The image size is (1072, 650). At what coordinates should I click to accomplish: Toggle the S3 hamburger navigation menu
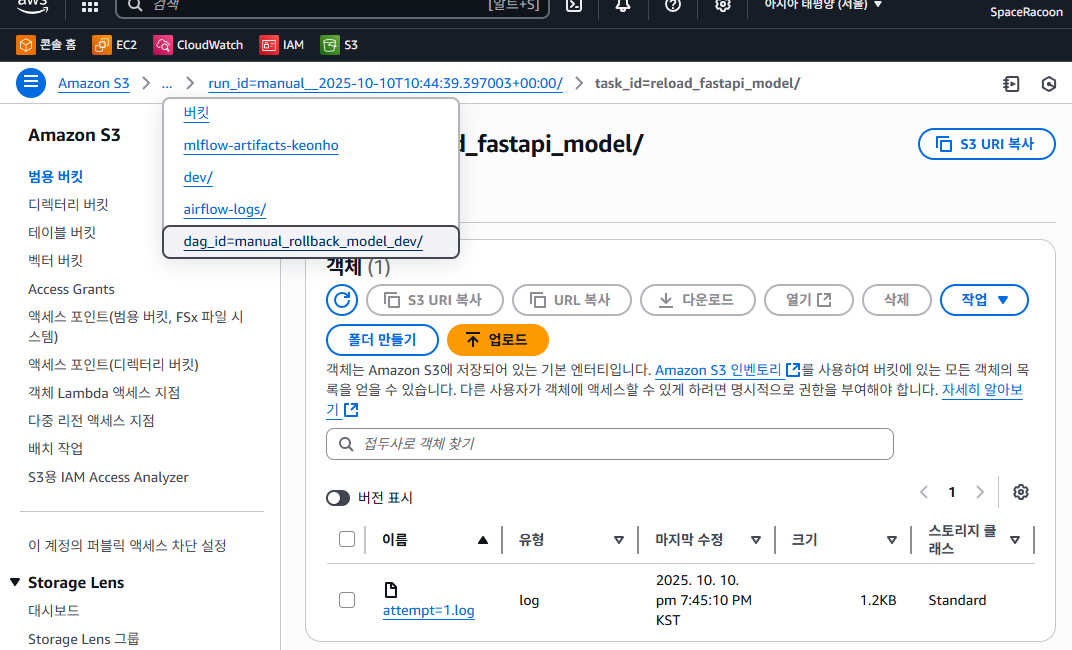point(31,83)
